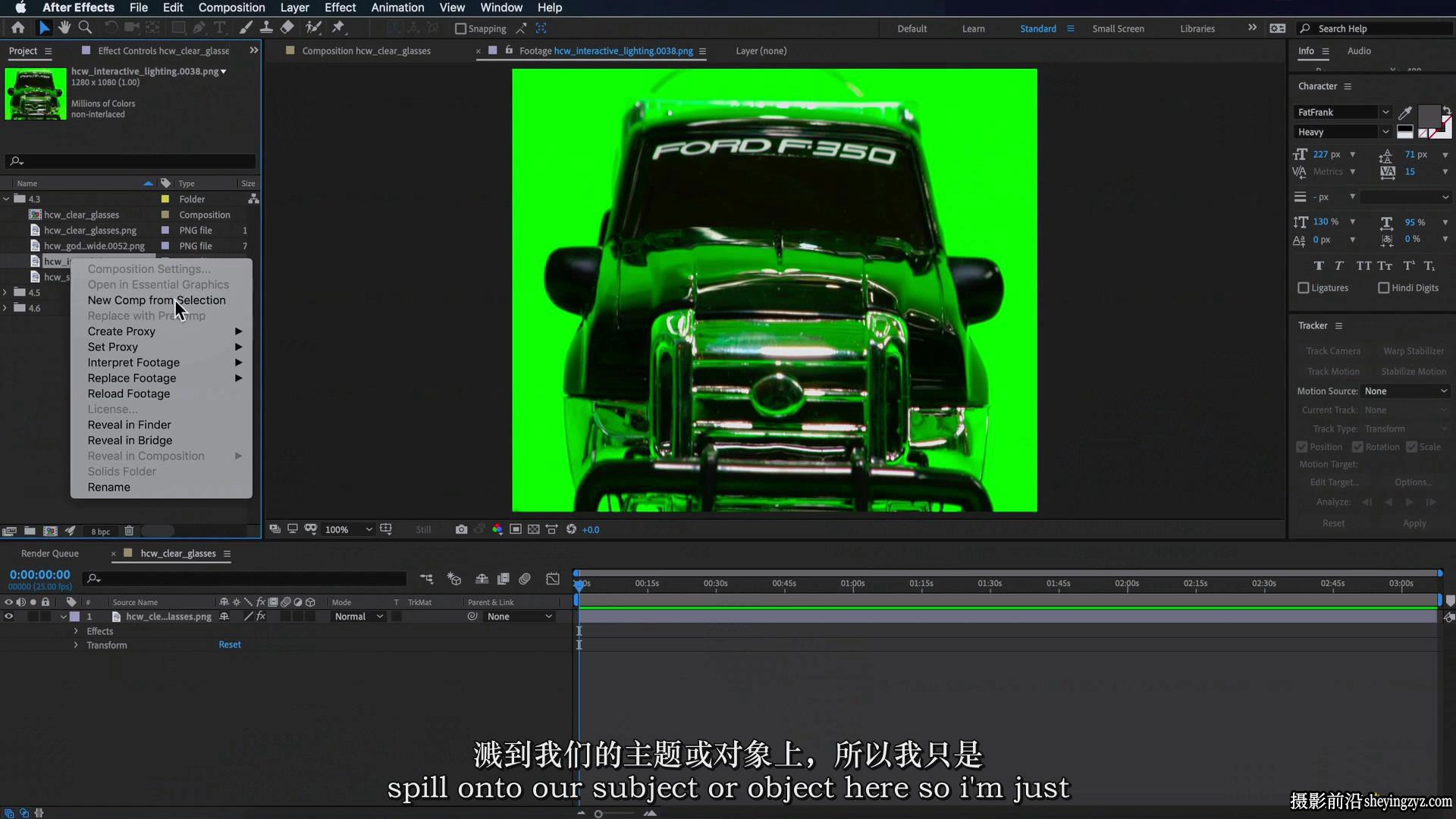The width and height of the screenshot is (1456, 819).
Task: Click the eyedropper in the Character panel
Action: tap(1405, 112)
